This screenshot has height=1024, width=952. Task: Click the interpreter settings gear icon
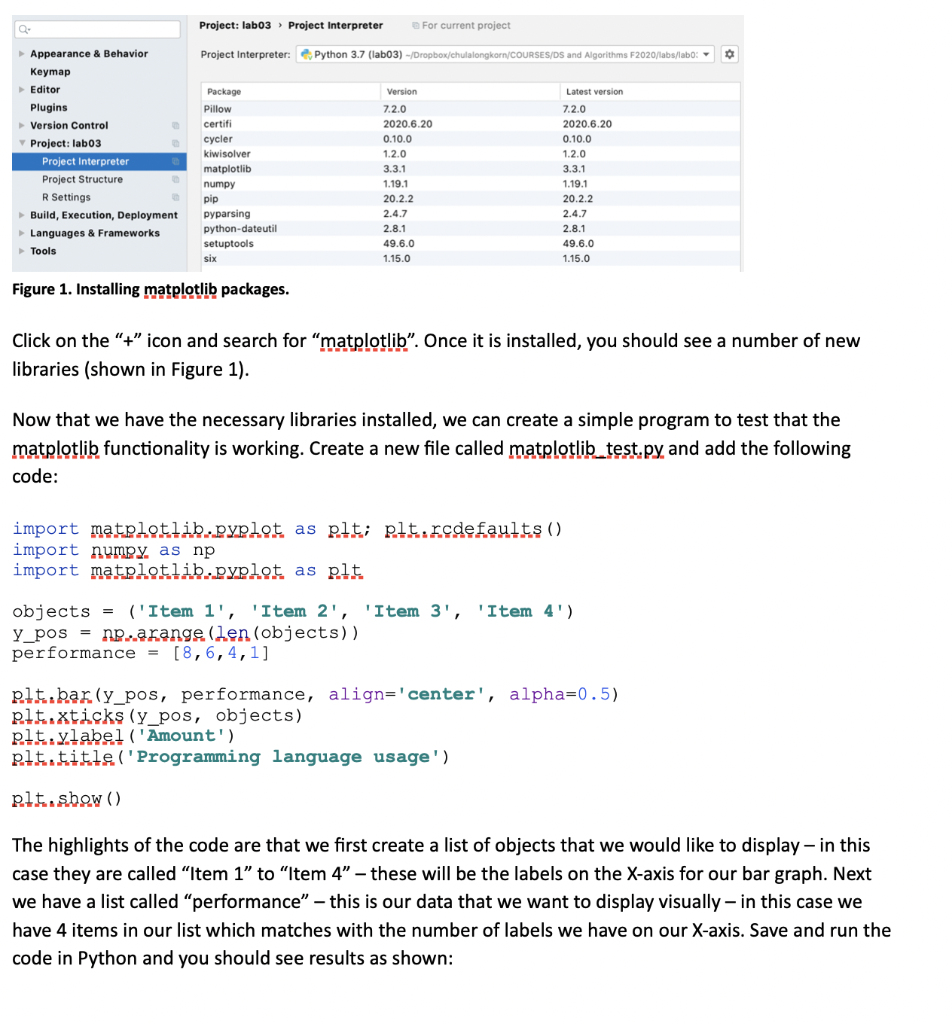[729, 54]
